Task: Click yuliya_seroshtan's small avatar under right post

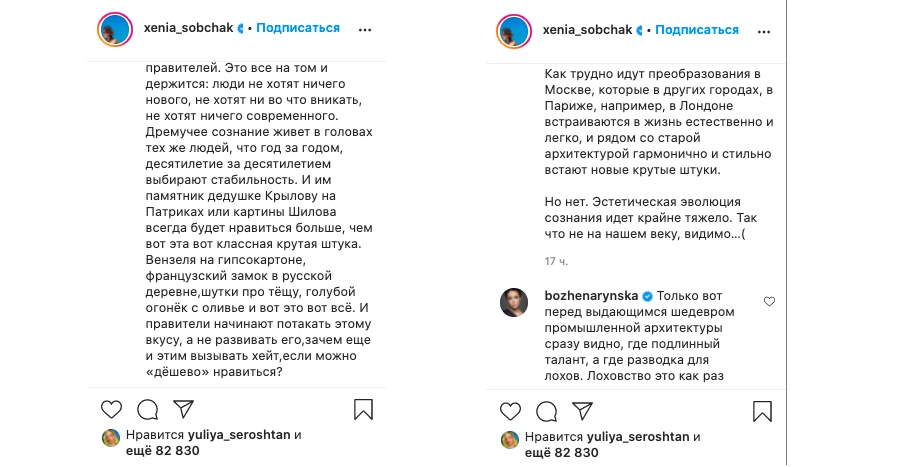Action: [509, 438]
